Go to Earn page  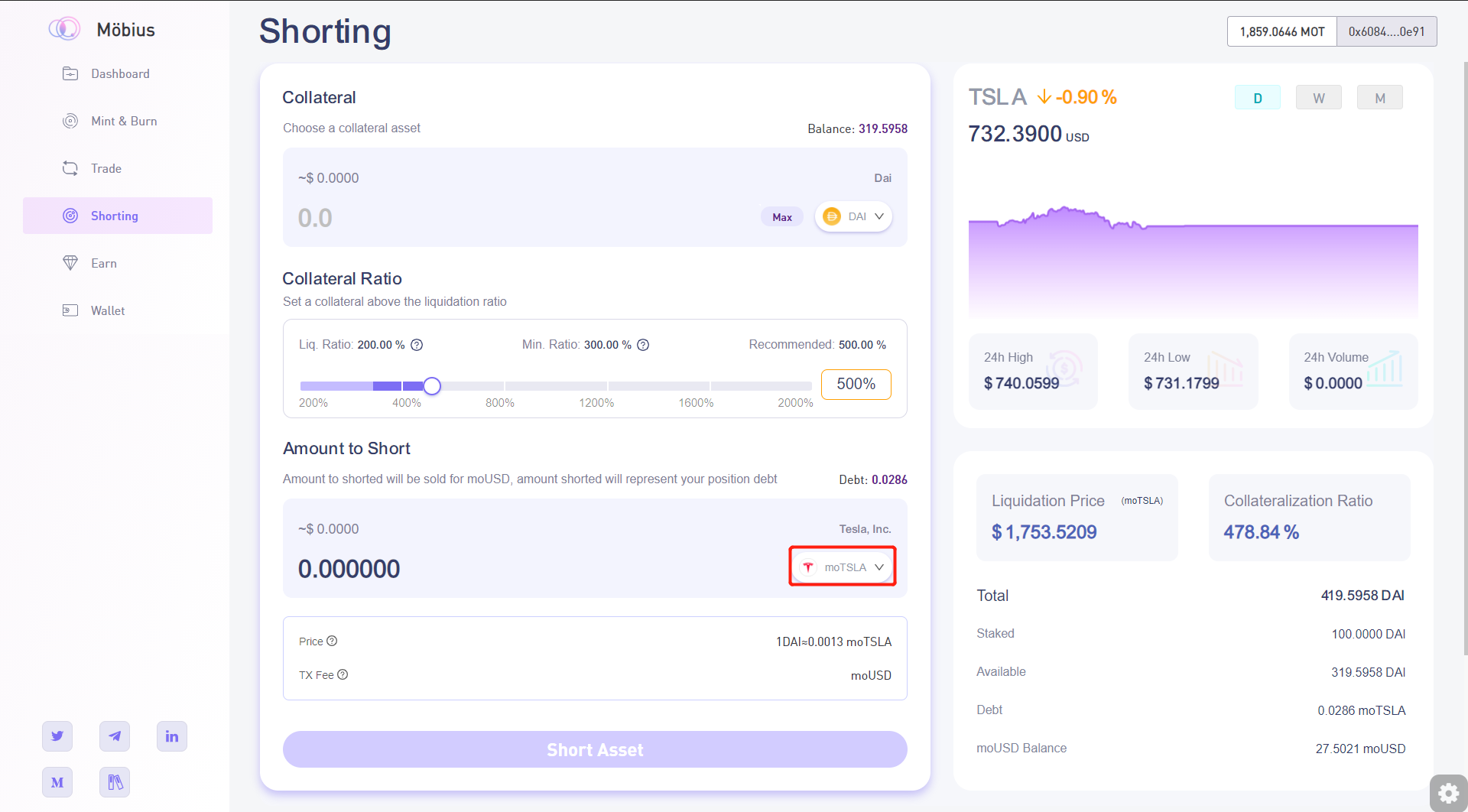118,263
